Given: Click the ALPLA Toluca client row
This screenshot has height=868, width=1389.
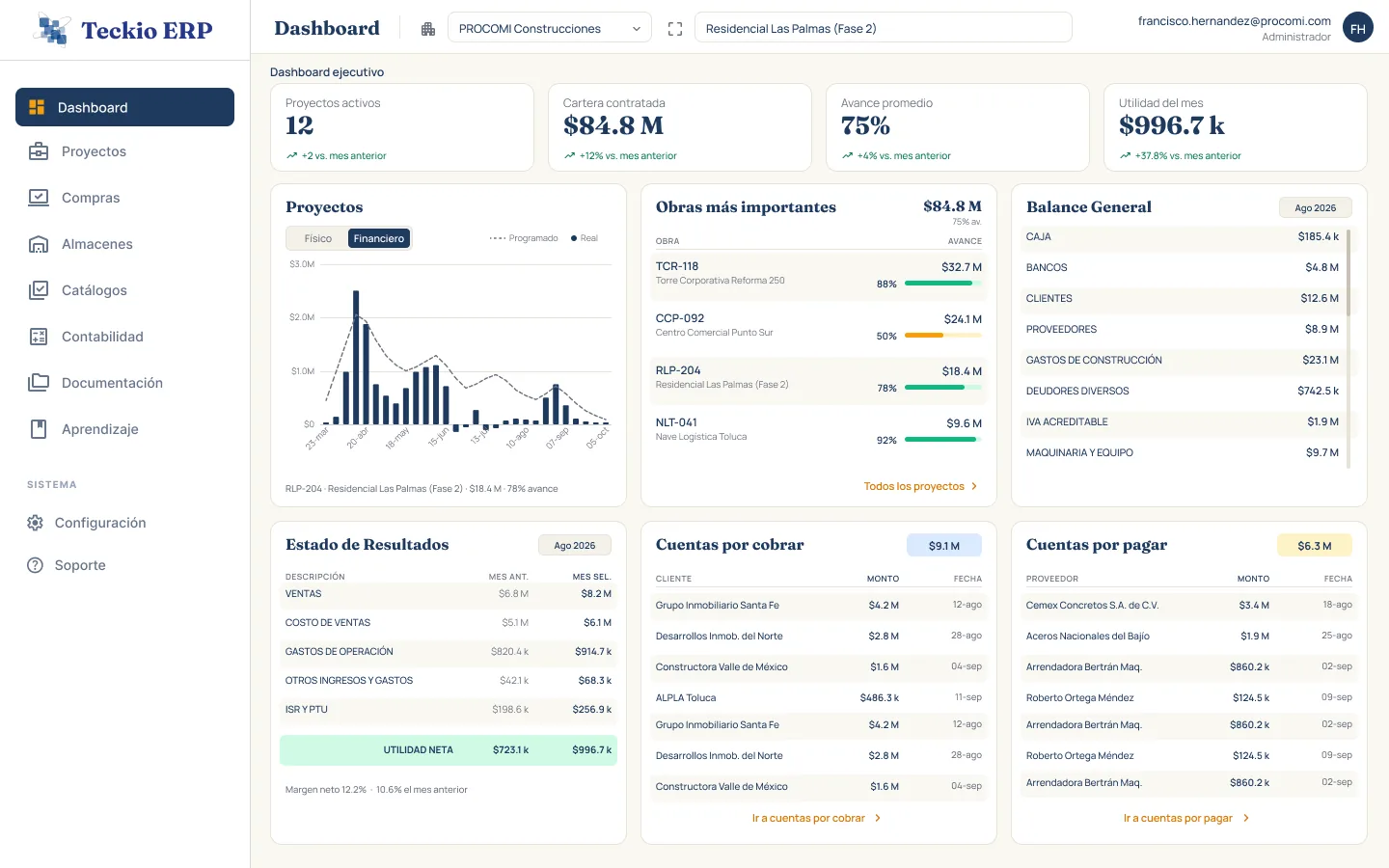Looking at the screenshot, I should 819,697.
